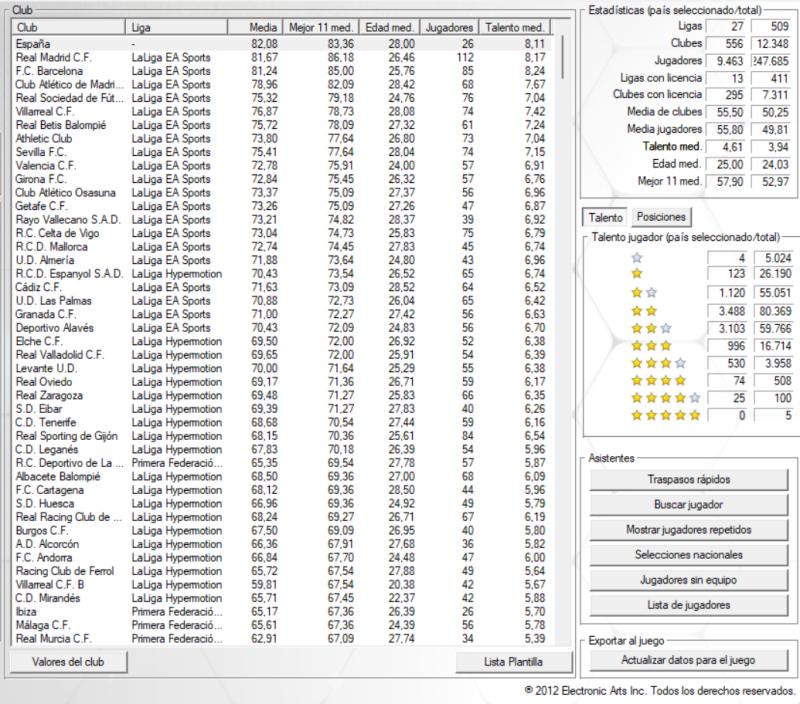Select C.D. Mirandés row
Screen dimensions: 800x704
pyautogui.click(x=284, y=598)
